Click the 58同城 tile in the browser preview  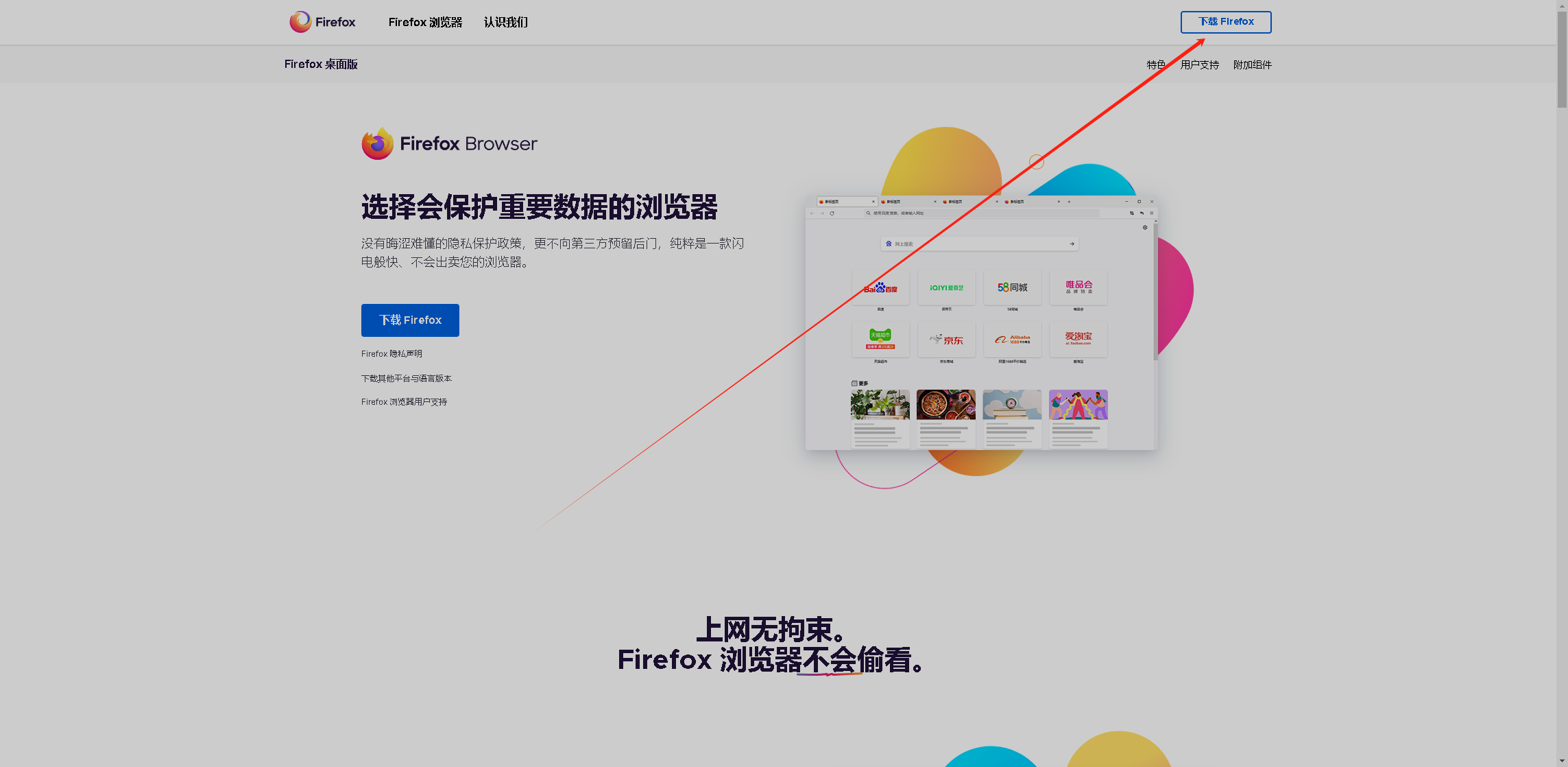tap(1012, 288)
